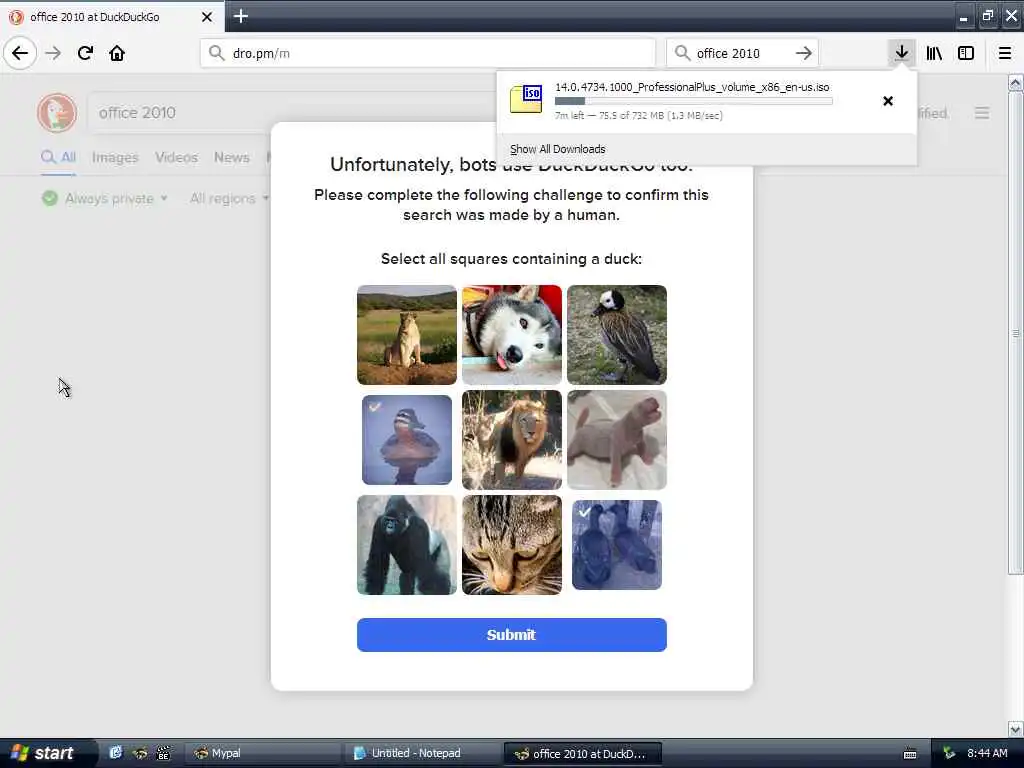Image resolution: width=1024 pixels, height=768 pixels.
Task: Select the male lion image square
Action: [511, 440]
